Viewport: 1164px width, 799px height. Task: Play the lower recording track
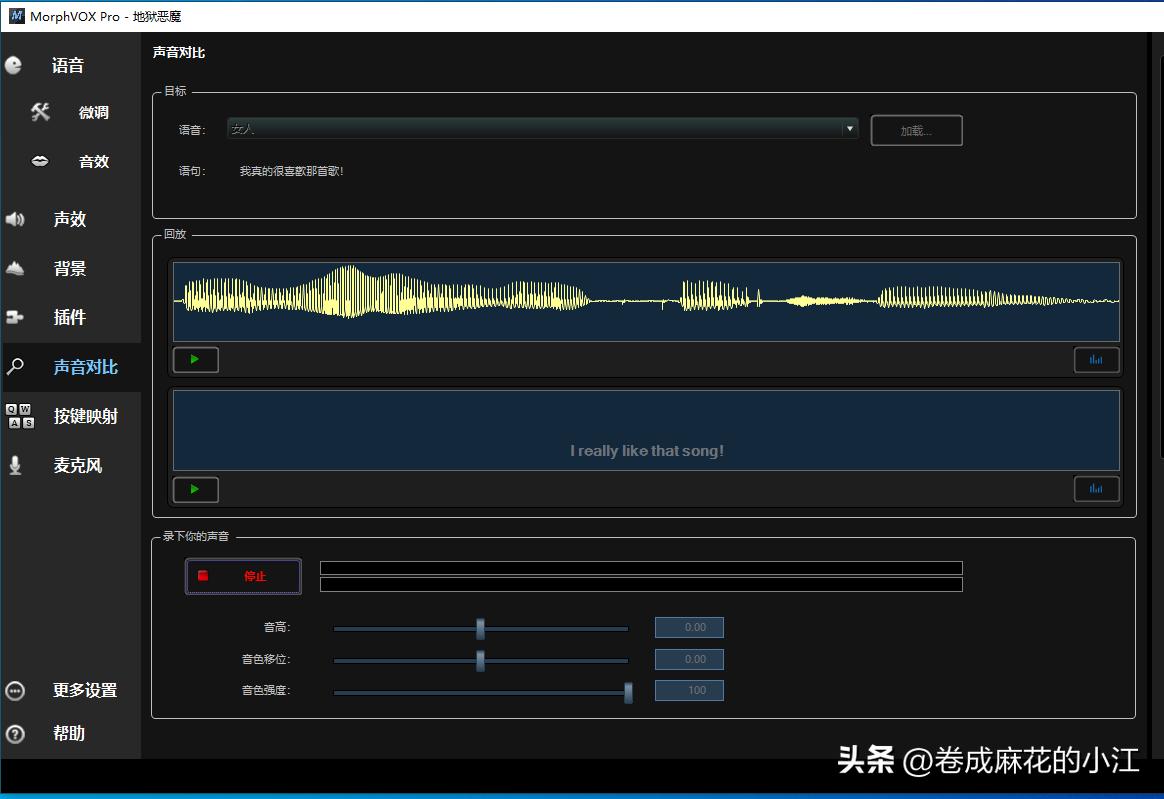[195, 489]
